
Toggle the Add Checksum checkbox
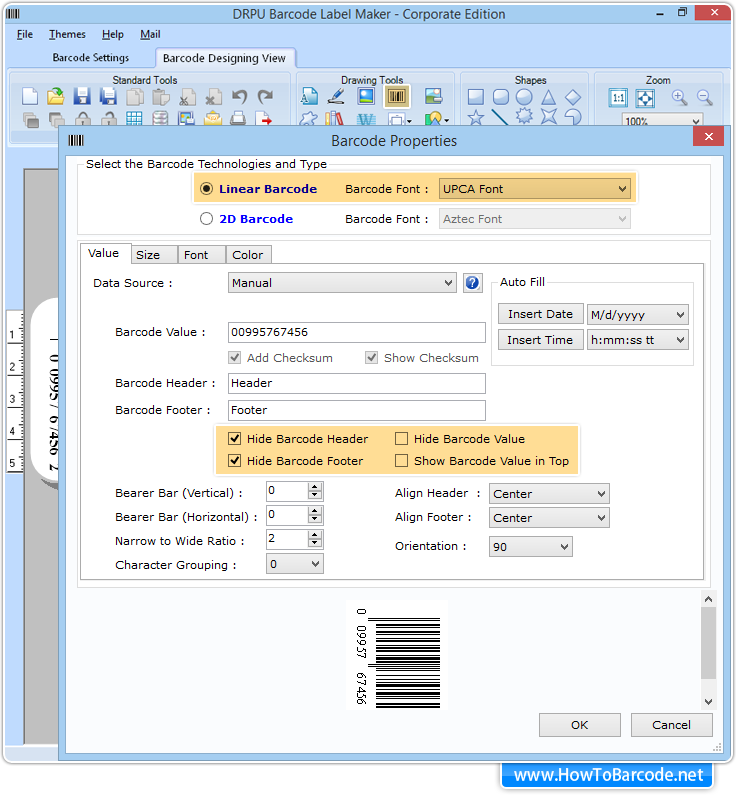click(x=234, y=357)
